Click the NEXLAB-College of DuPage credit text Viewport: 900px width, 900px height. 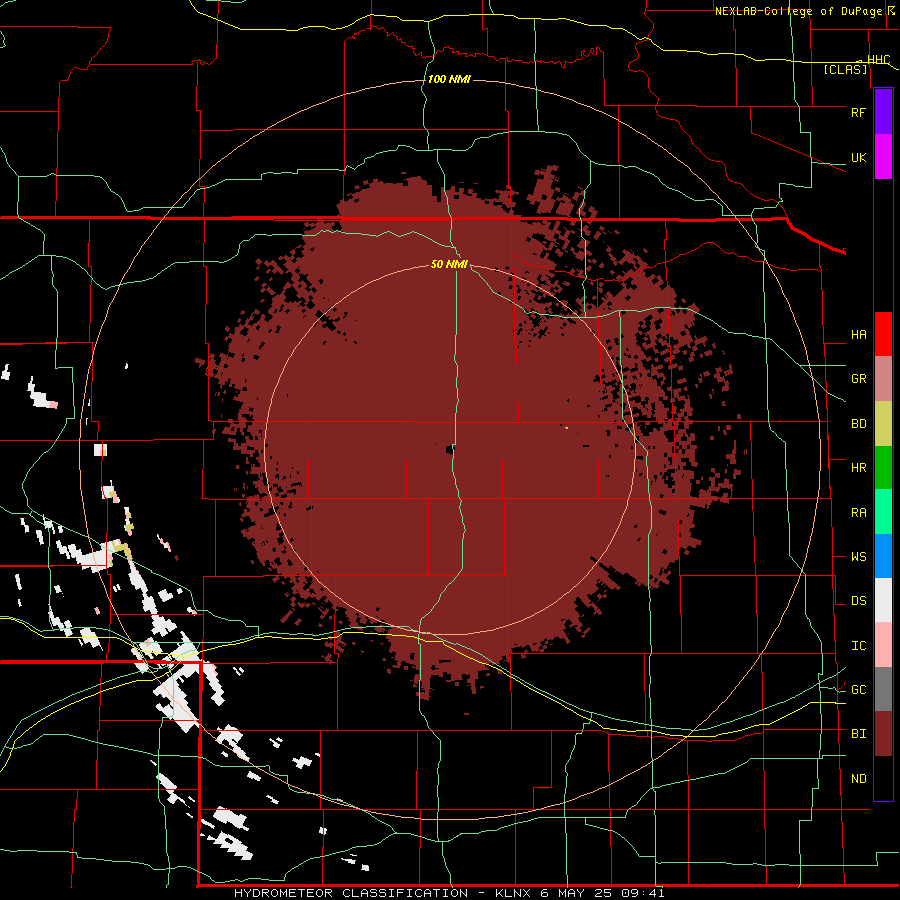click(798, 11)
